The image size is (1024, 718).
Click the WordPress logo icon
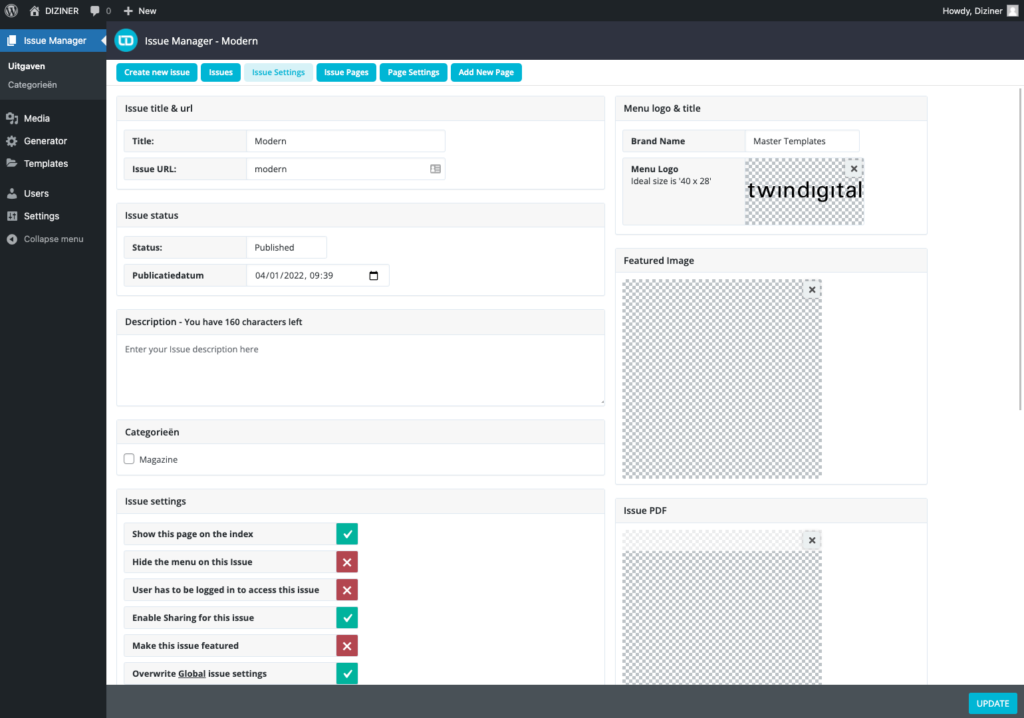coord(12,10)
